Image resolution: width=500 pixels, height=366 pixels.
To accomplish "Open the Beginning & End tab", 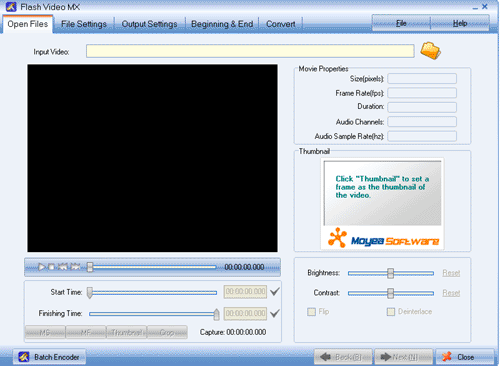I will point(222,24).
